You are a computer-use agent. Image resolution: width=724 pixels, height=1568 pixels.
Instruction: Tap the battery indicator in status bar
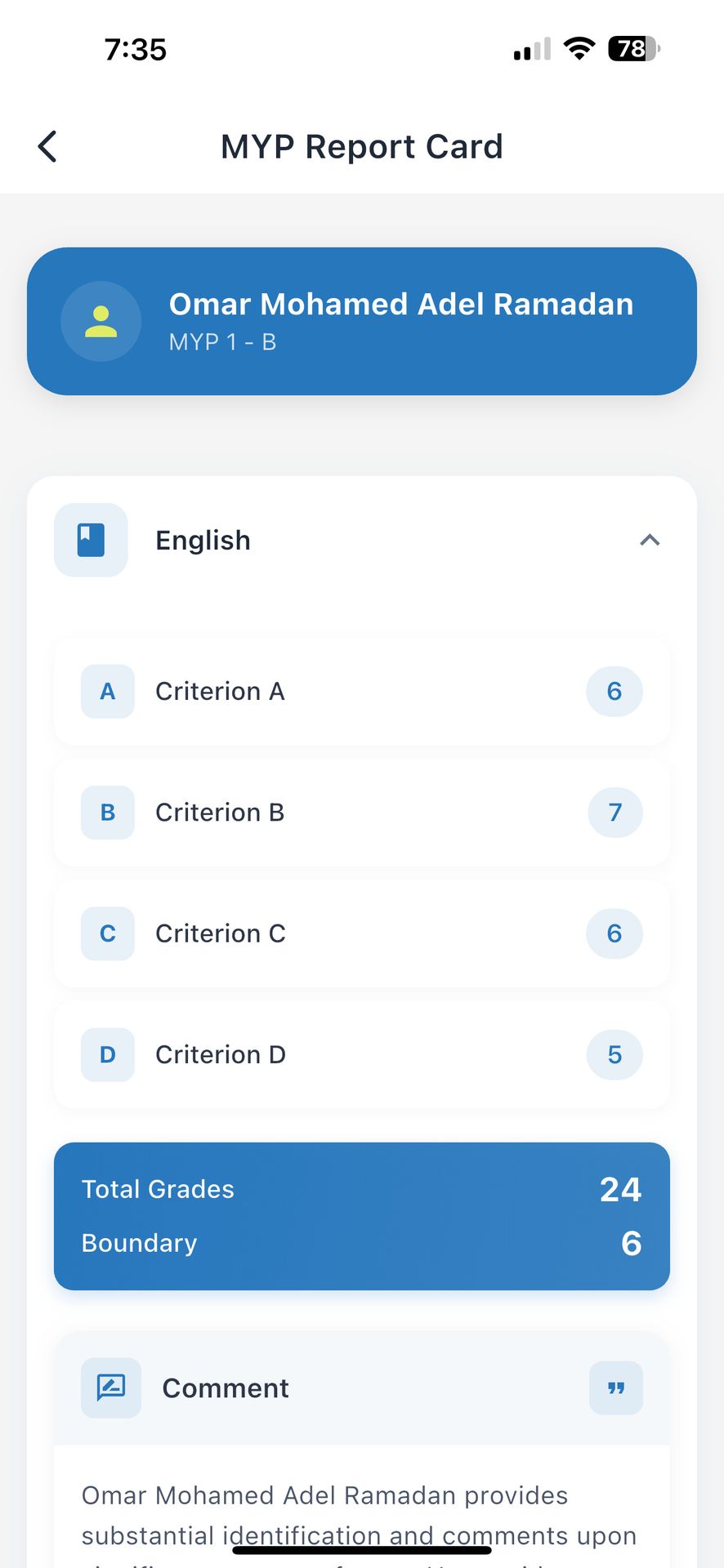coord(633,49)
